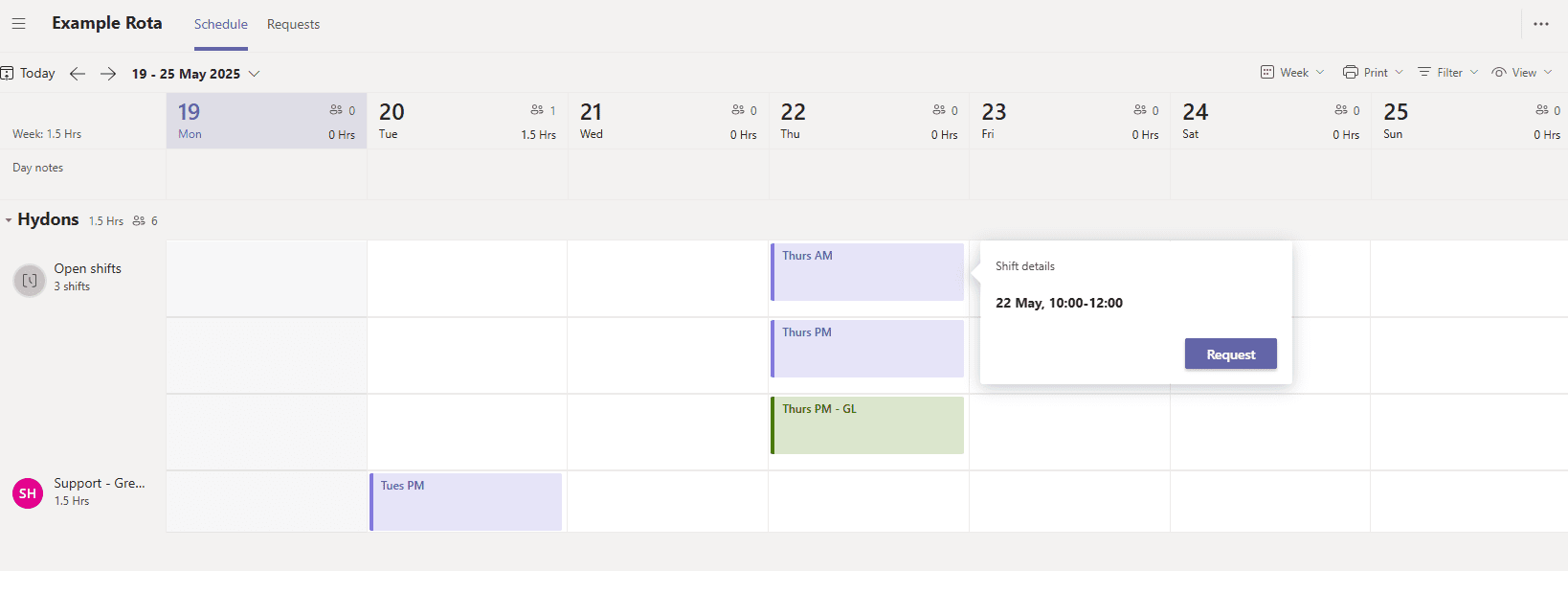Click the Open shifts avatar icon
This screenshot has height=594, width=1568.
click(x=30, y=280)
